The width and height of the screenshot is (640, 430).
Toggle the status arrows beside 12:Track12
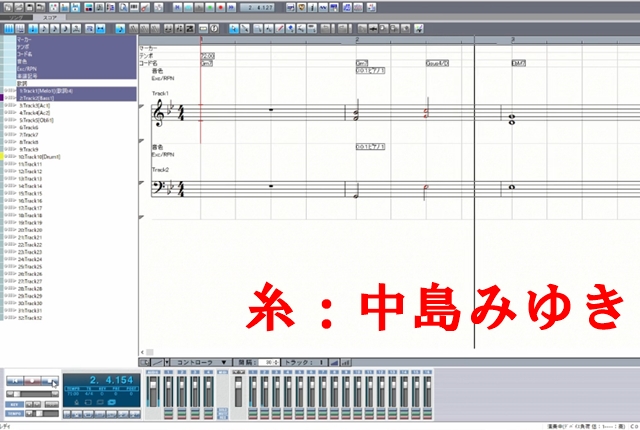[x=11, y=171]
